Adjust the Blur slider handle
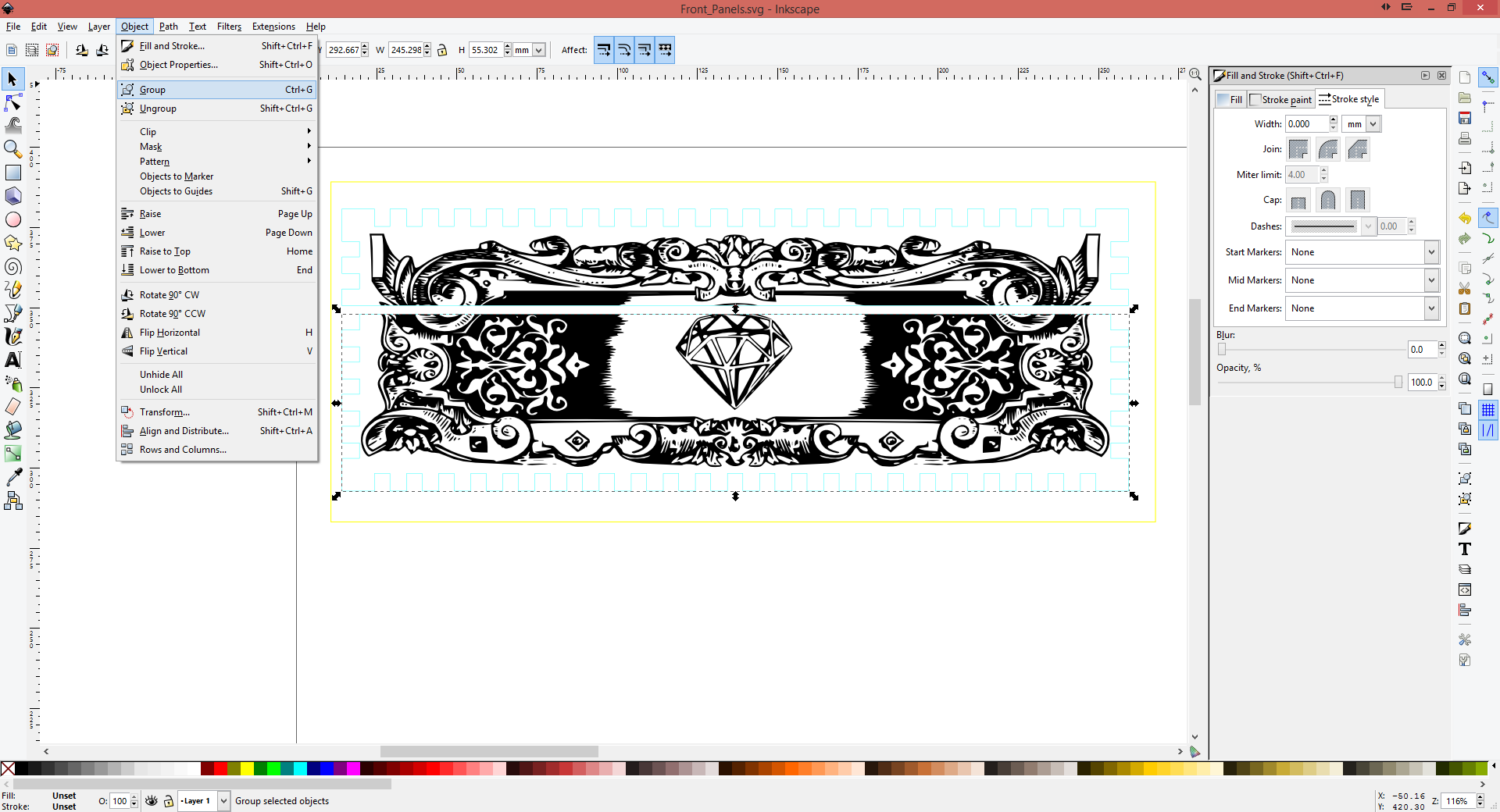1500x812 pixels. (1222, 350)
